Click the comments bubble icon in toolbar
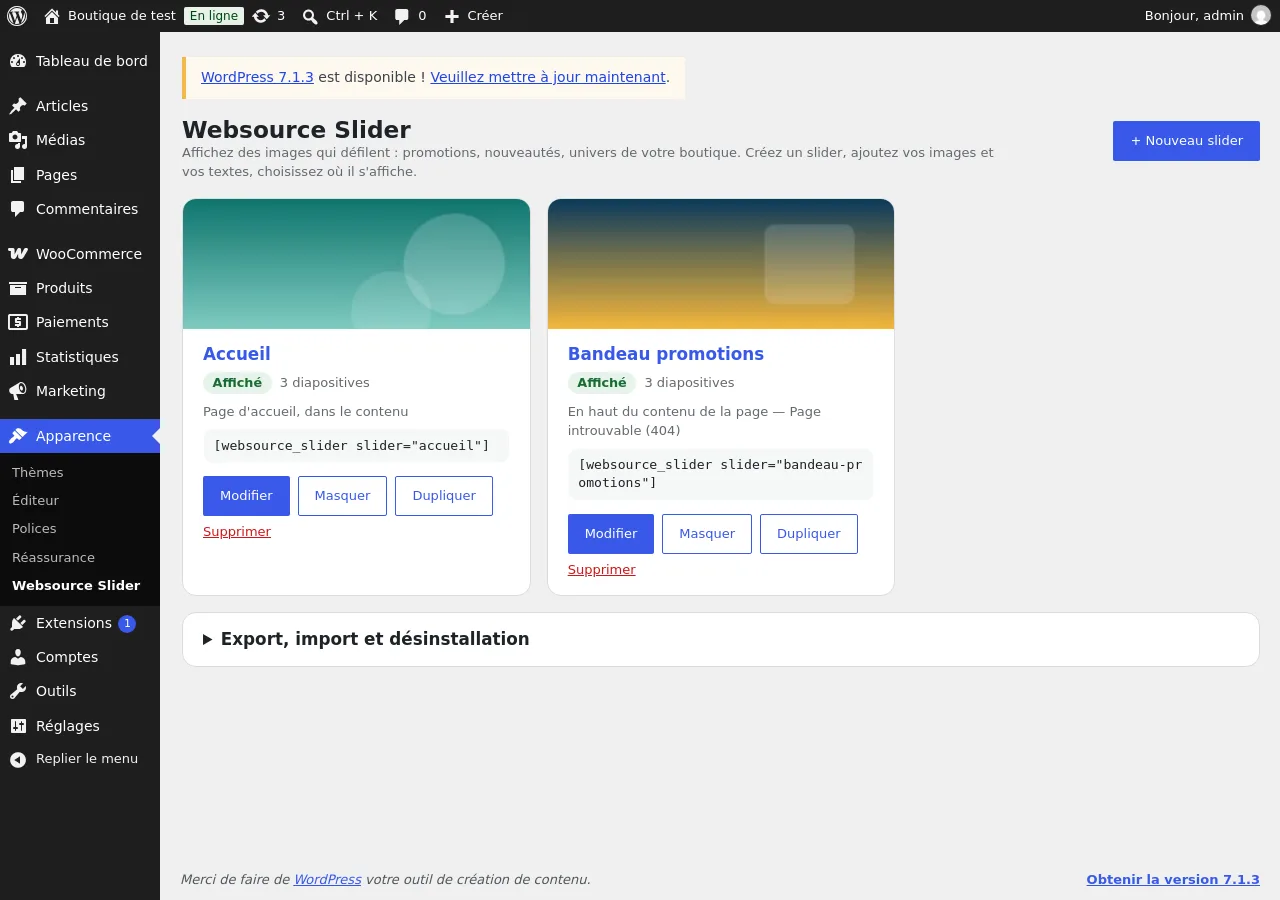1280x900 pixels. 402,16
